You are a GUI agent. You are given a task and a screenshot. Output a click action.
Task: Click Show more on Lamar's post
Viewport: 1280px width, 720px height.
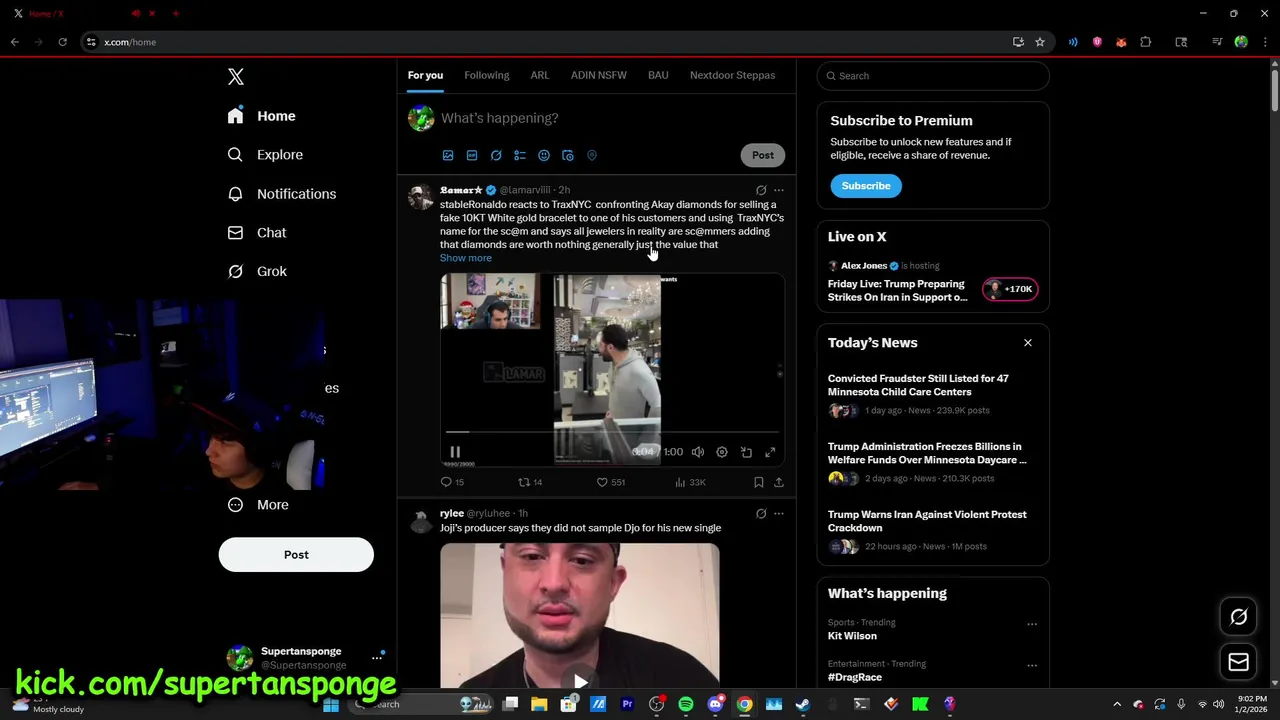click(466, 258)
